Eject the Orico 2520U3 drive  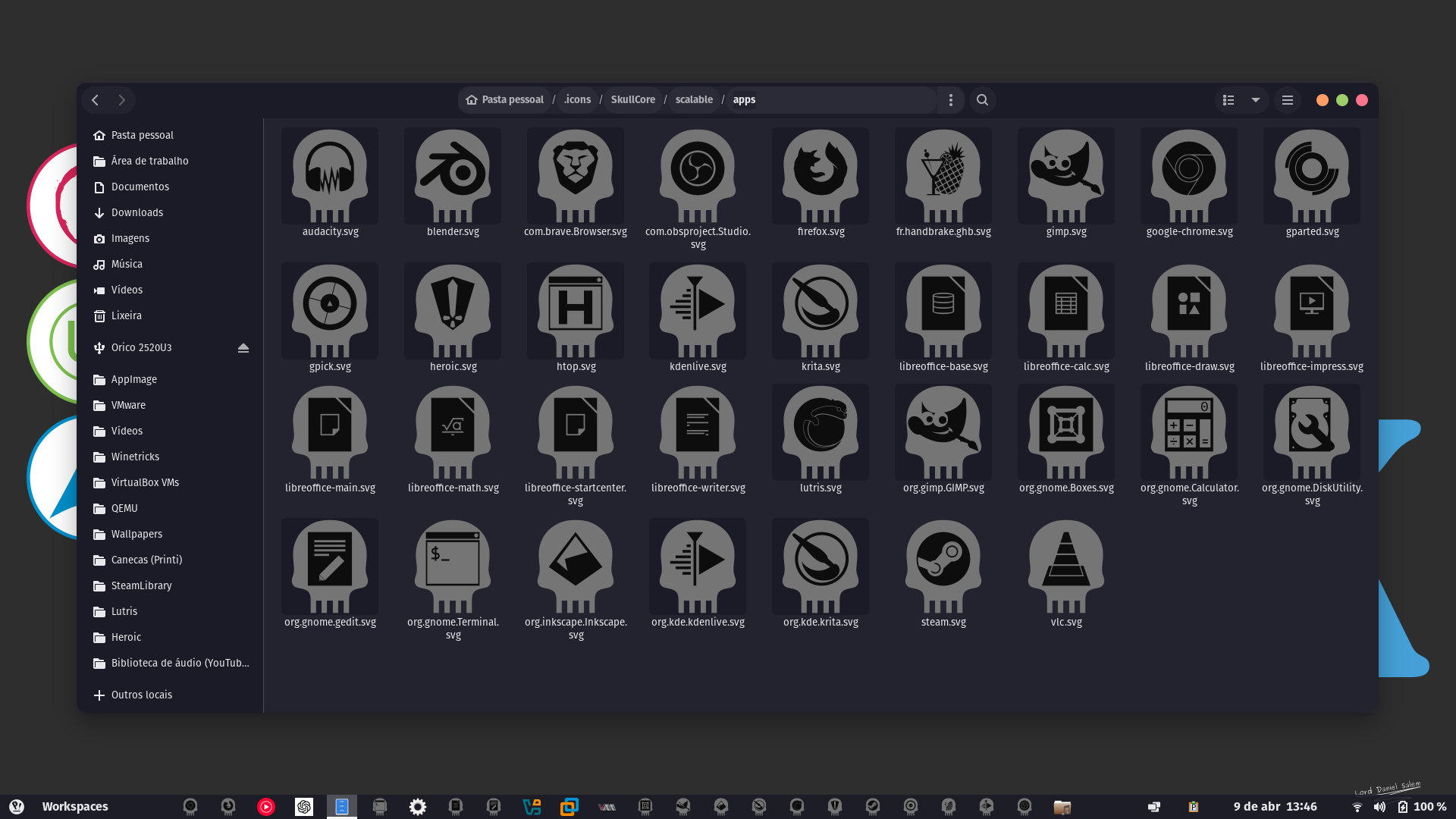click(x=243, y=347)
